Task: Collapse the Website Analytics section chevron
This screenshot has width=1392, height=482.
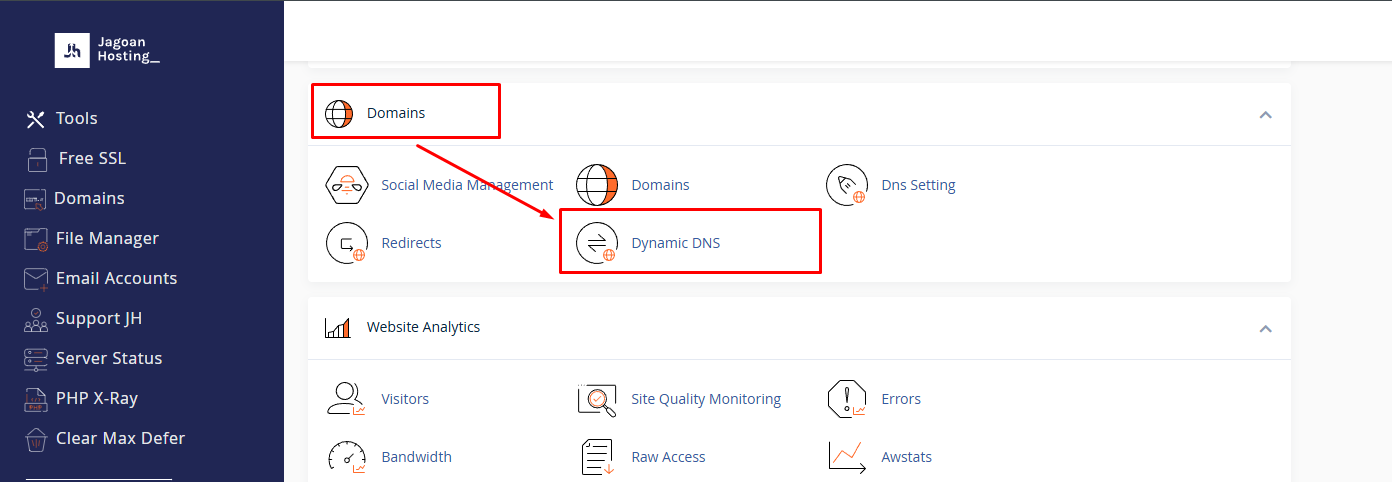Action: 1265,329
